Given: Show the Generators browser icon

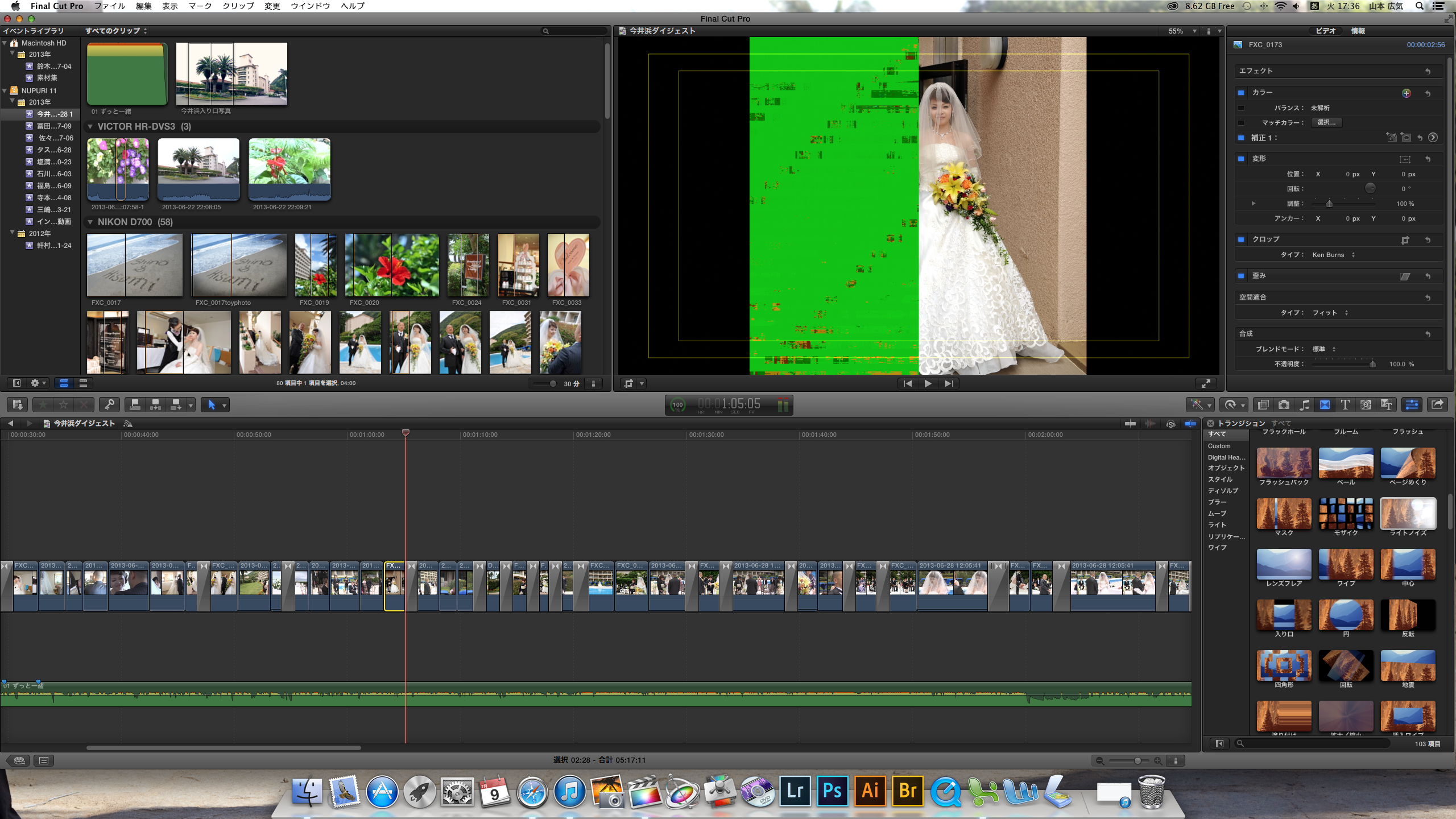Looking at the screenshot, I should click(1366, 404).
